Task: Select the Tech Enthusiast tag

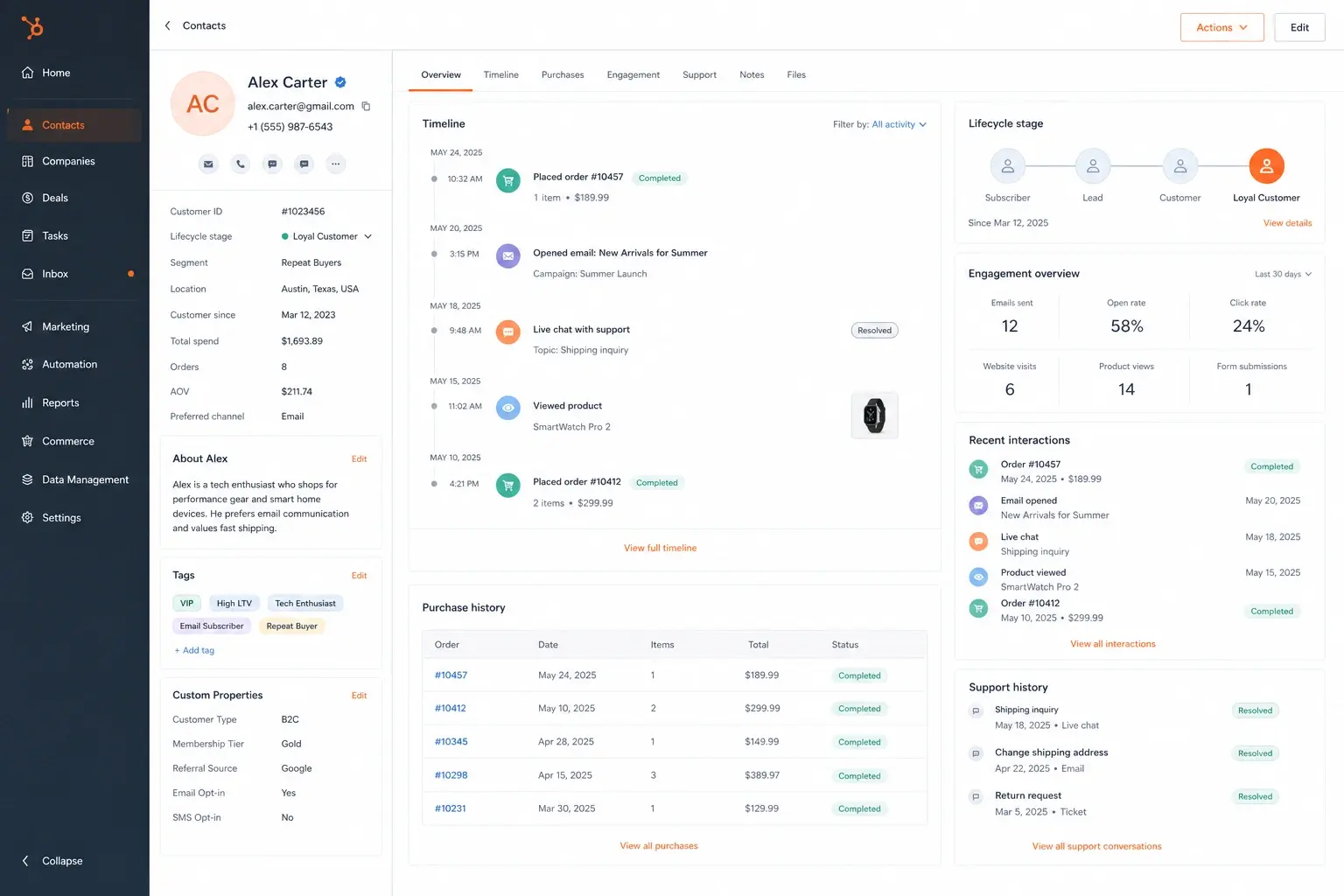Action: (305, 603)
